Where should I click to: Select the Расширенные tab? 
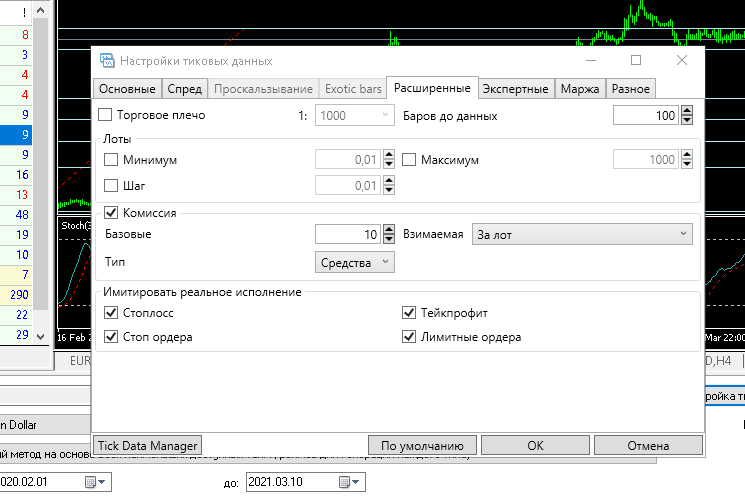pos(432,88)
